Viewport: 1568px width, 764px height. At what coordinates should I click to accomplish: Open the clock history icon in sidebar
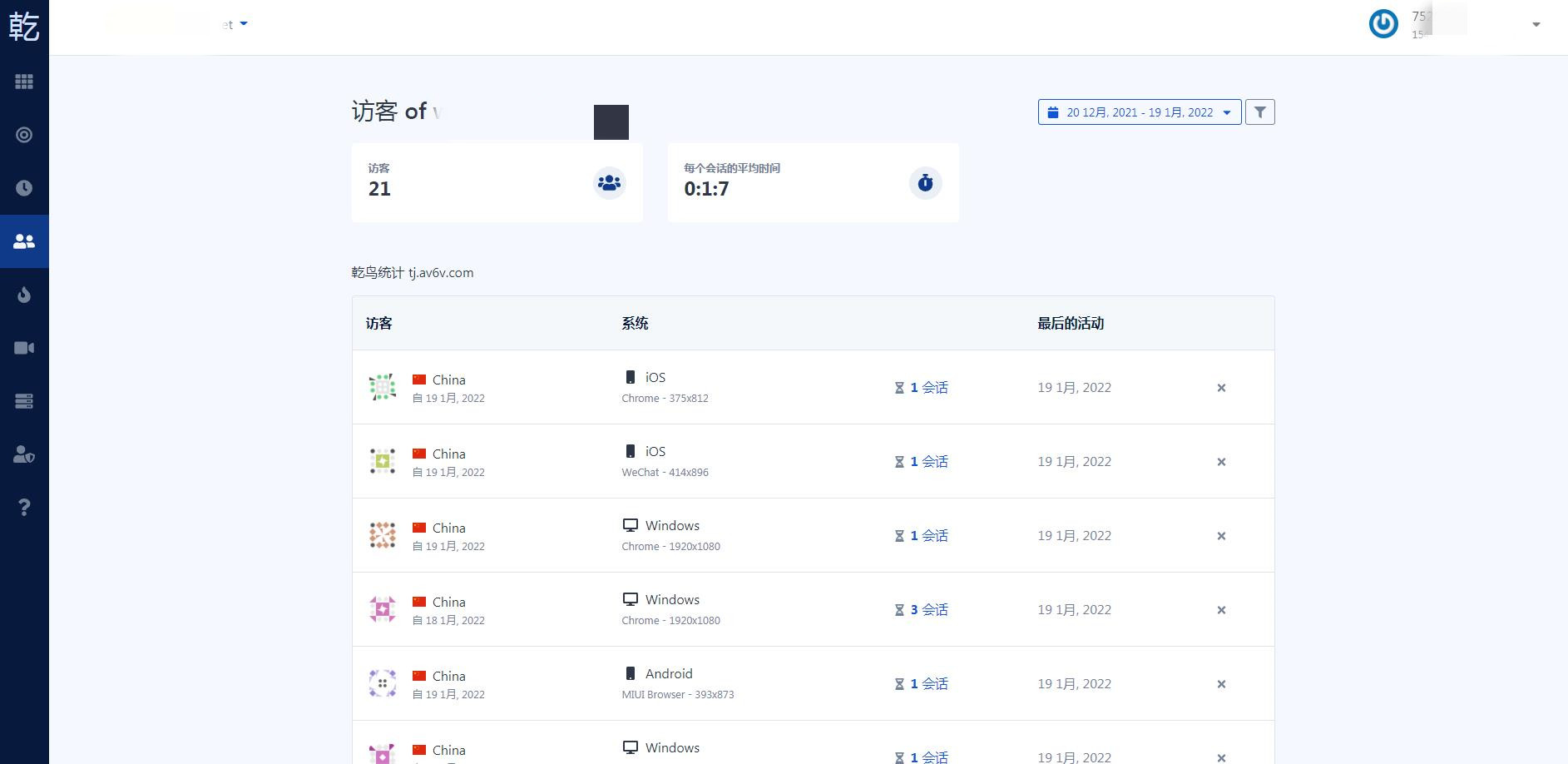click(24, 188)
